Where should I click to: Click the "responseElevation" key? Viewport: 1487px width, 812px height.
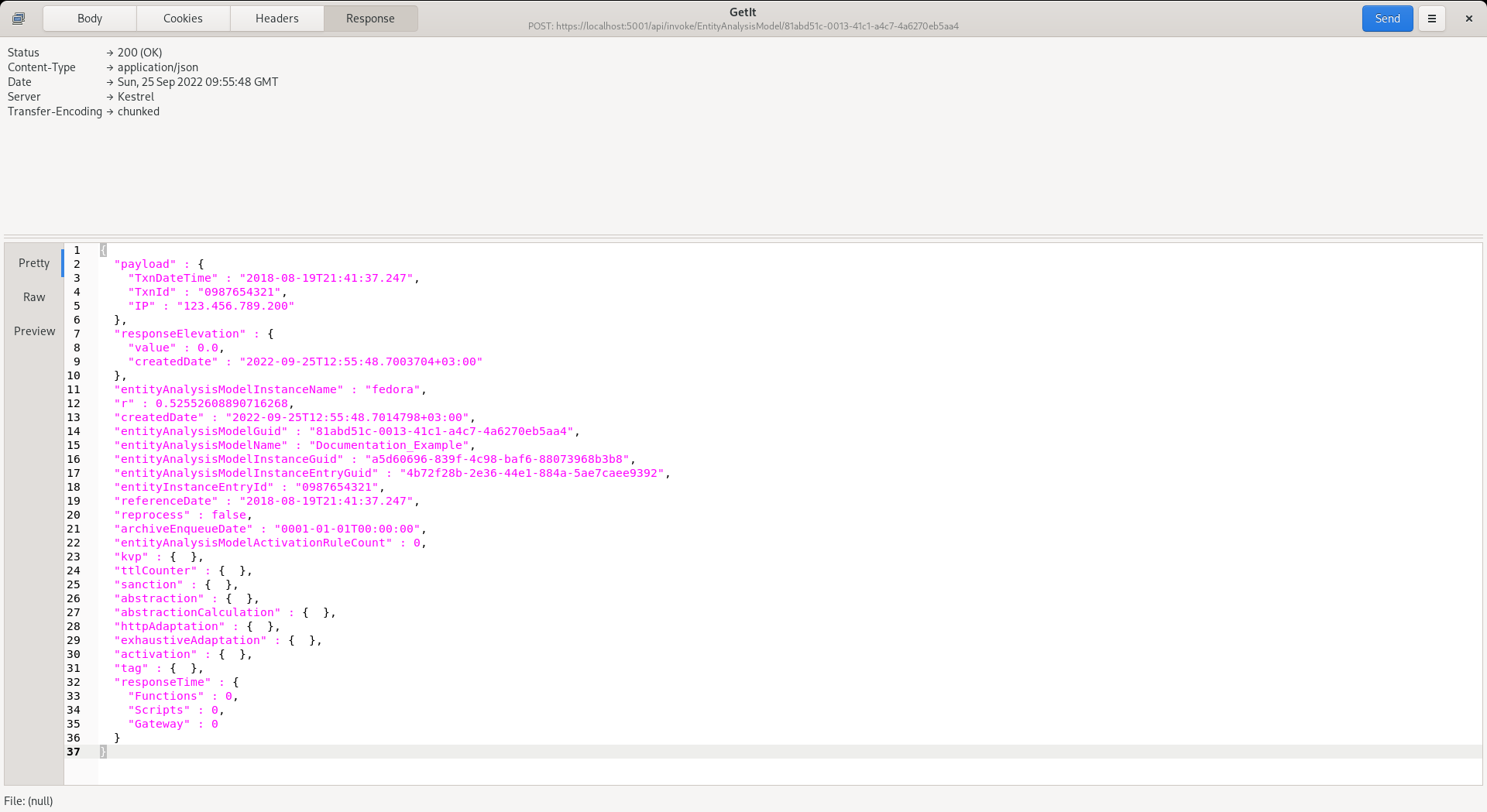(180, 334)
